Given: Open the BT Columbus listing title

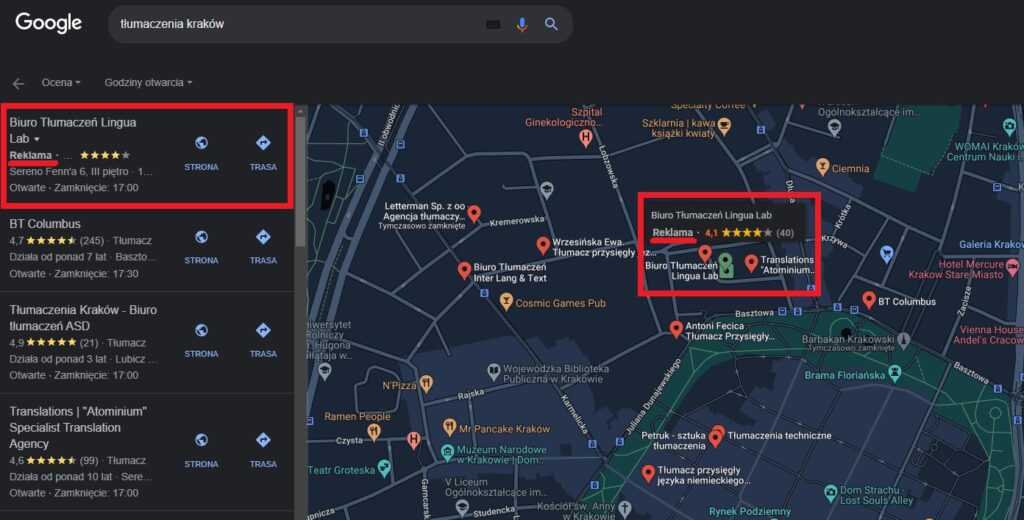Looking at the screenshot, I should pyautogui.click(x=45, y=224).
